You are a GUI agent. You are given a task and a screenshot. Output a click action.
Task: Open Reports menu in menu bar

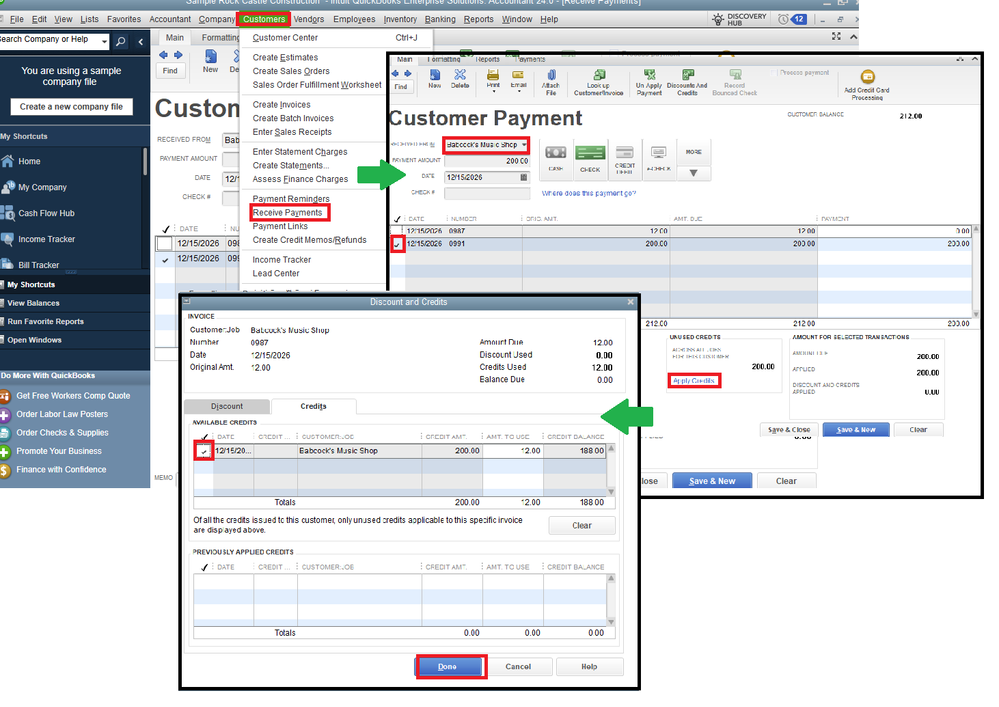[x=478, y=19]
